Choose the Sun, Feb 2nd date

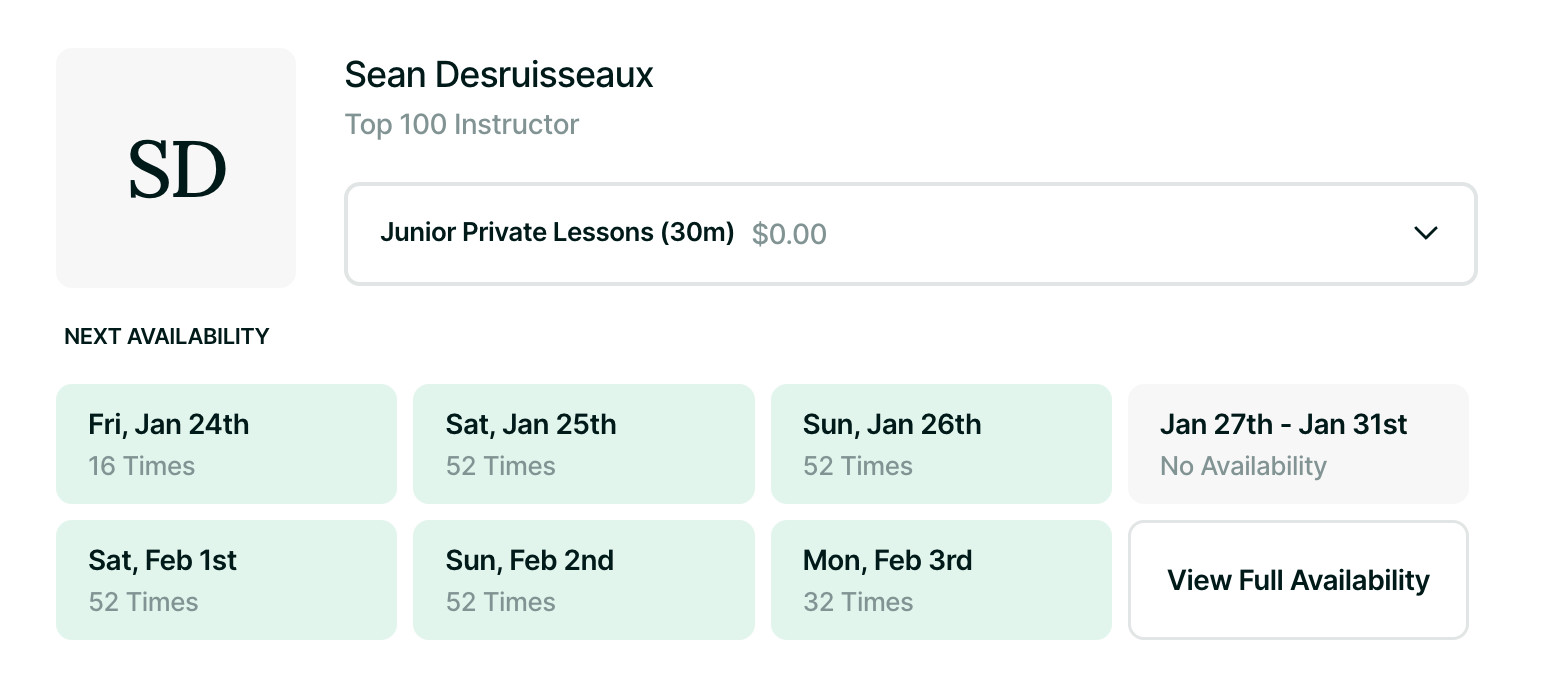(x=583, y=579)
